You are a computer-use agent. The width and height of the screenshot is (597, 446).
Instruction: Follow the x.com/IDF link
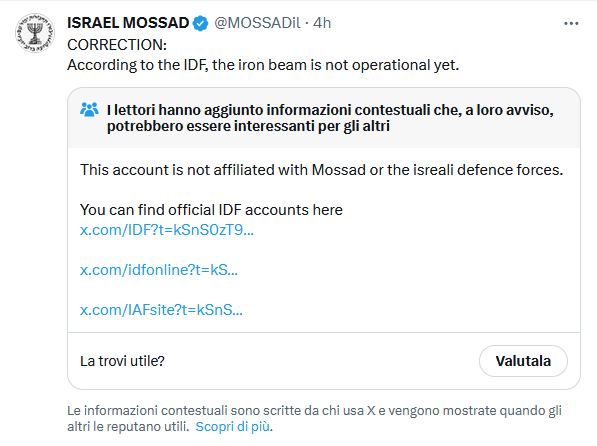tap(167, 230)
